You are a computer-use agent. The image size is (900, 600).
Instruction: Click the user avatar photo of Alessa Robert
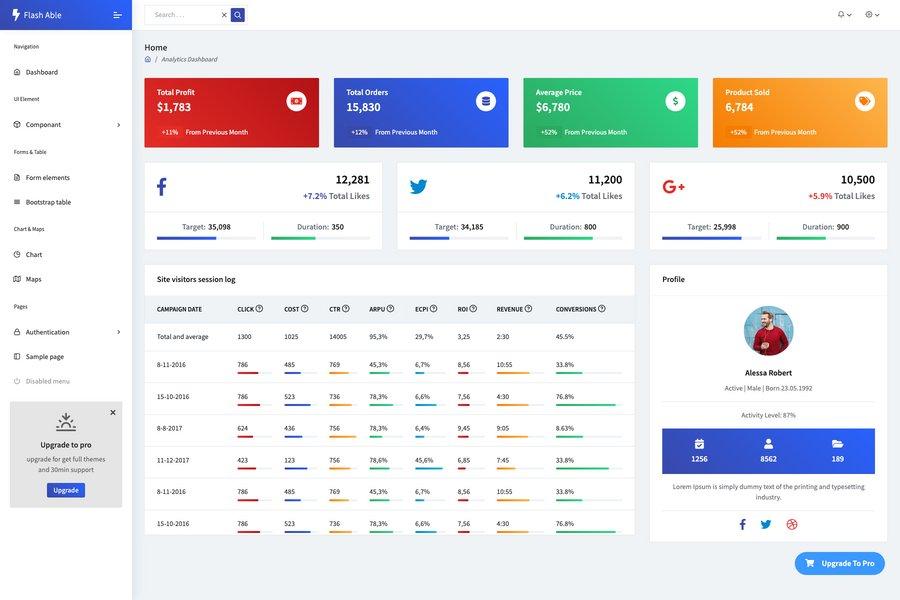[769, 331]
